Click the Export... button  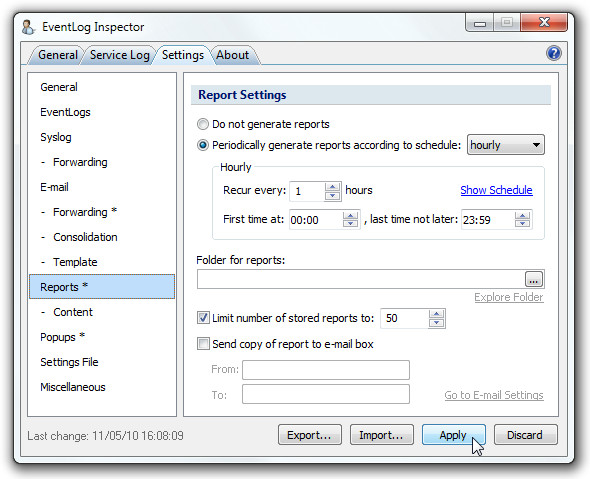pyautogui.click(x=310, y=435)
